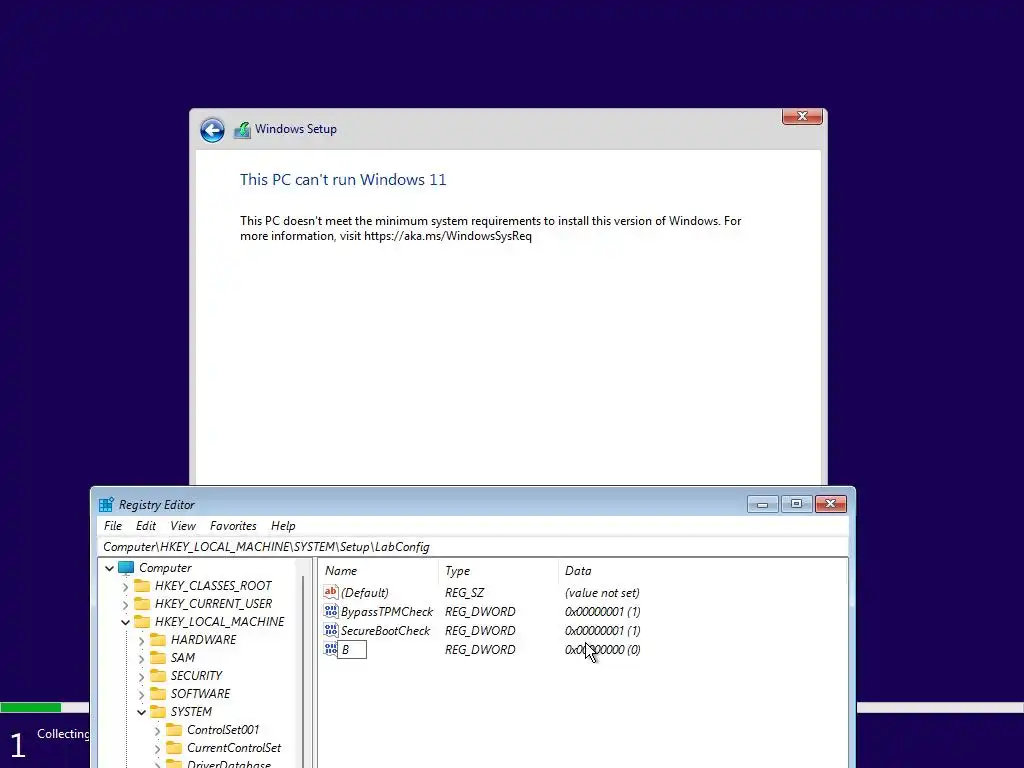This screenshot has width=1024, height=768.
Task: Click the CurrentControlSet folder icon
Action: click(x=174, y=748)
